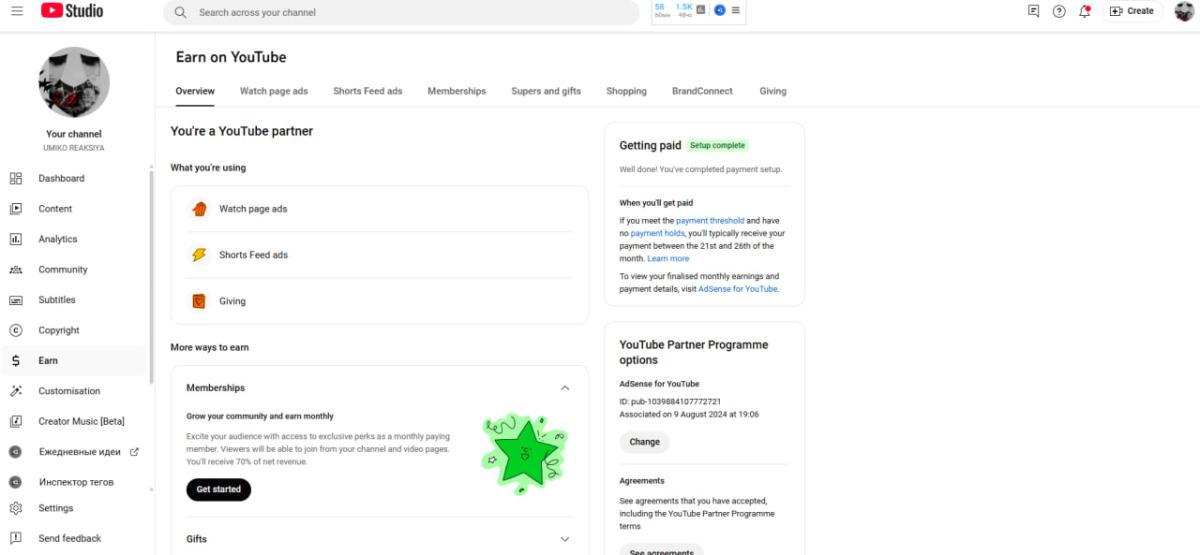The image size is (1200, 555).
Task: Click Get started for Memberships
Action: click(218, 489)
